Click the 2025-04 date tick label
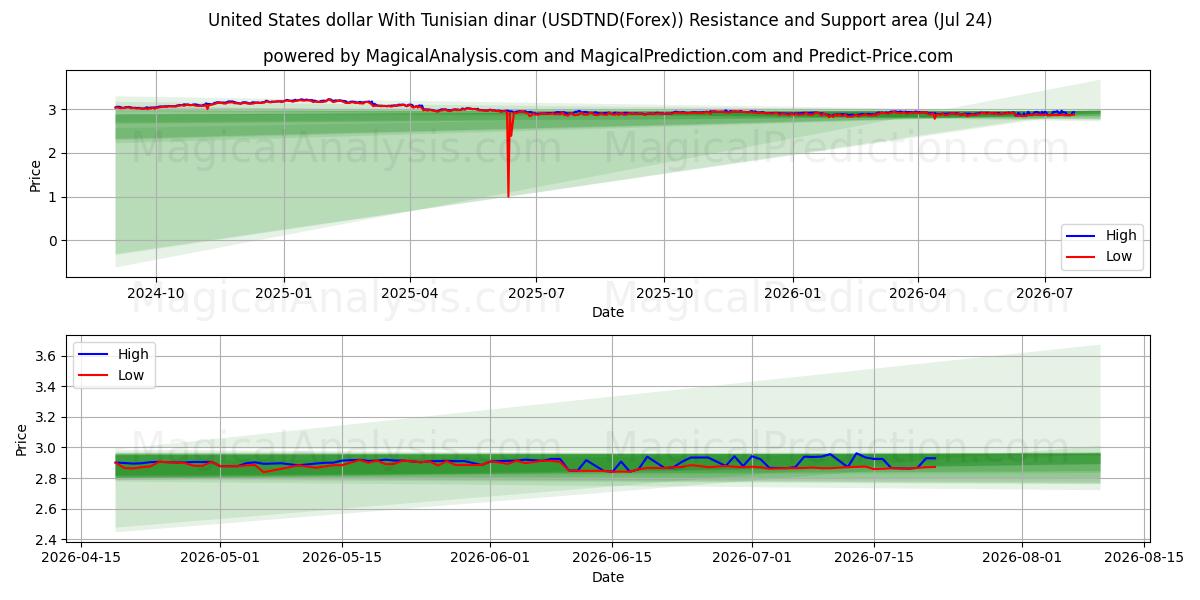The width and height of the screenshot is (1200, 600). click(x=410, y=293)
